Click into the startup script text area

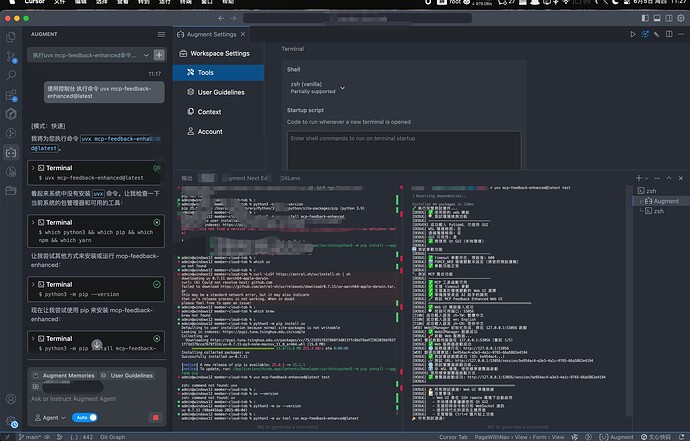tap(404, 150)
